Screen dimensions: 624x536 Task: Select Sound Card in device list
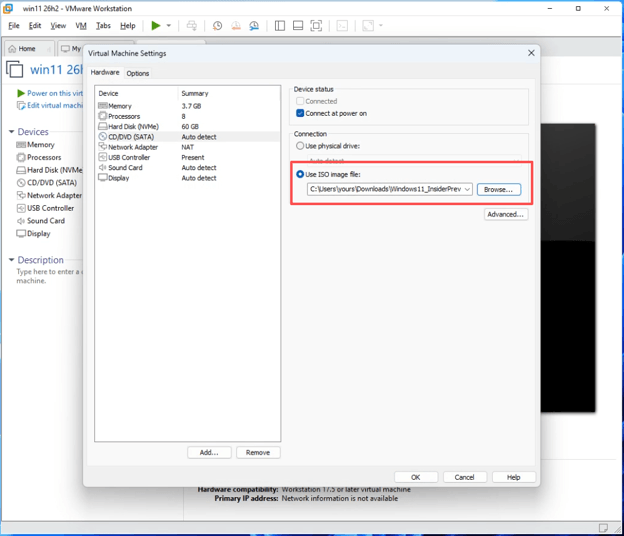pos(187,168)
